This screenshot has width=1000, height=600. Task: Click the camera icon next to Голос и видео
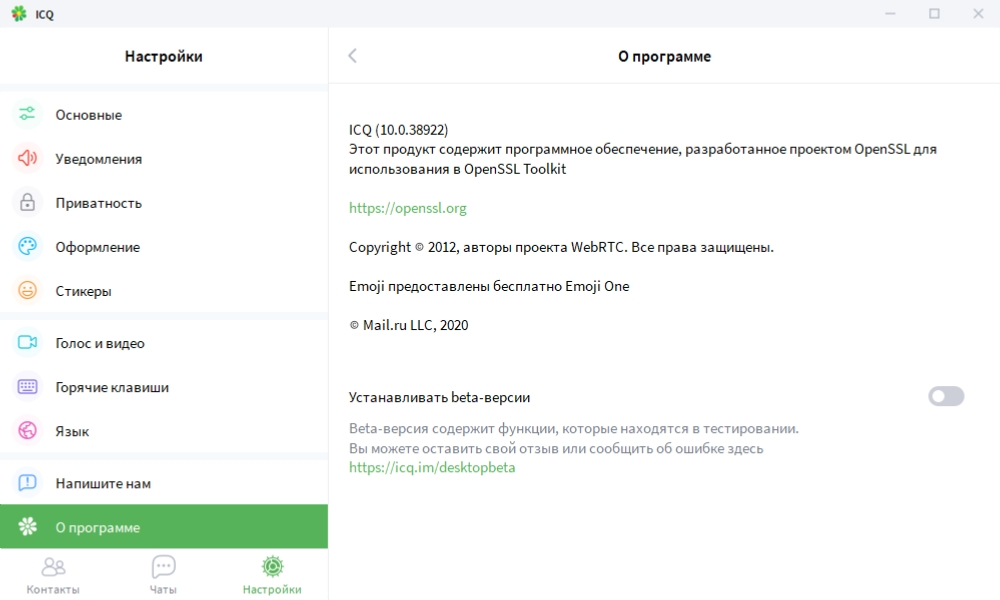(27, 342)
